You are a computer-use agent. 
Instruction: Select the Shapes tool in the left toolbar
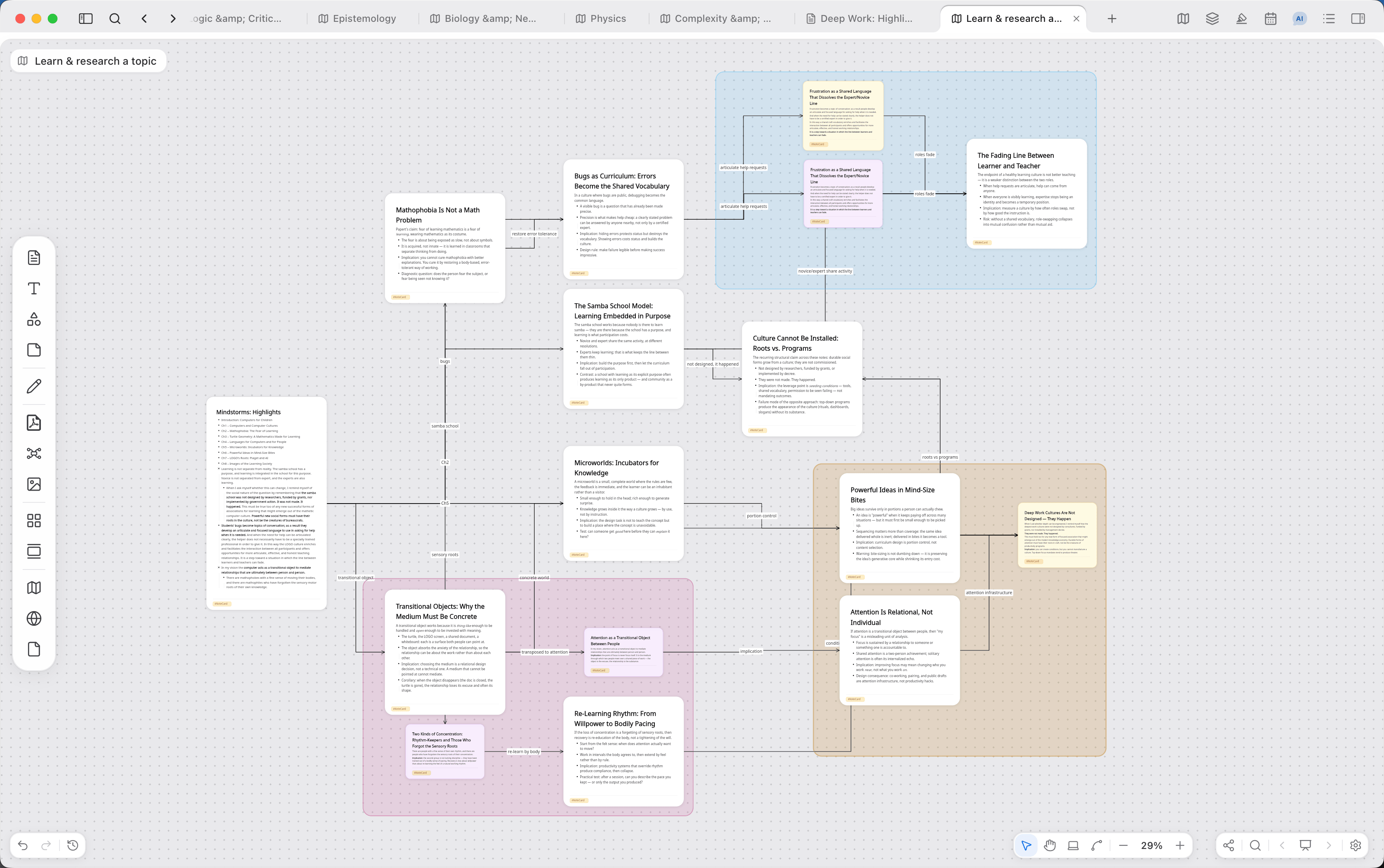point(34,319)
